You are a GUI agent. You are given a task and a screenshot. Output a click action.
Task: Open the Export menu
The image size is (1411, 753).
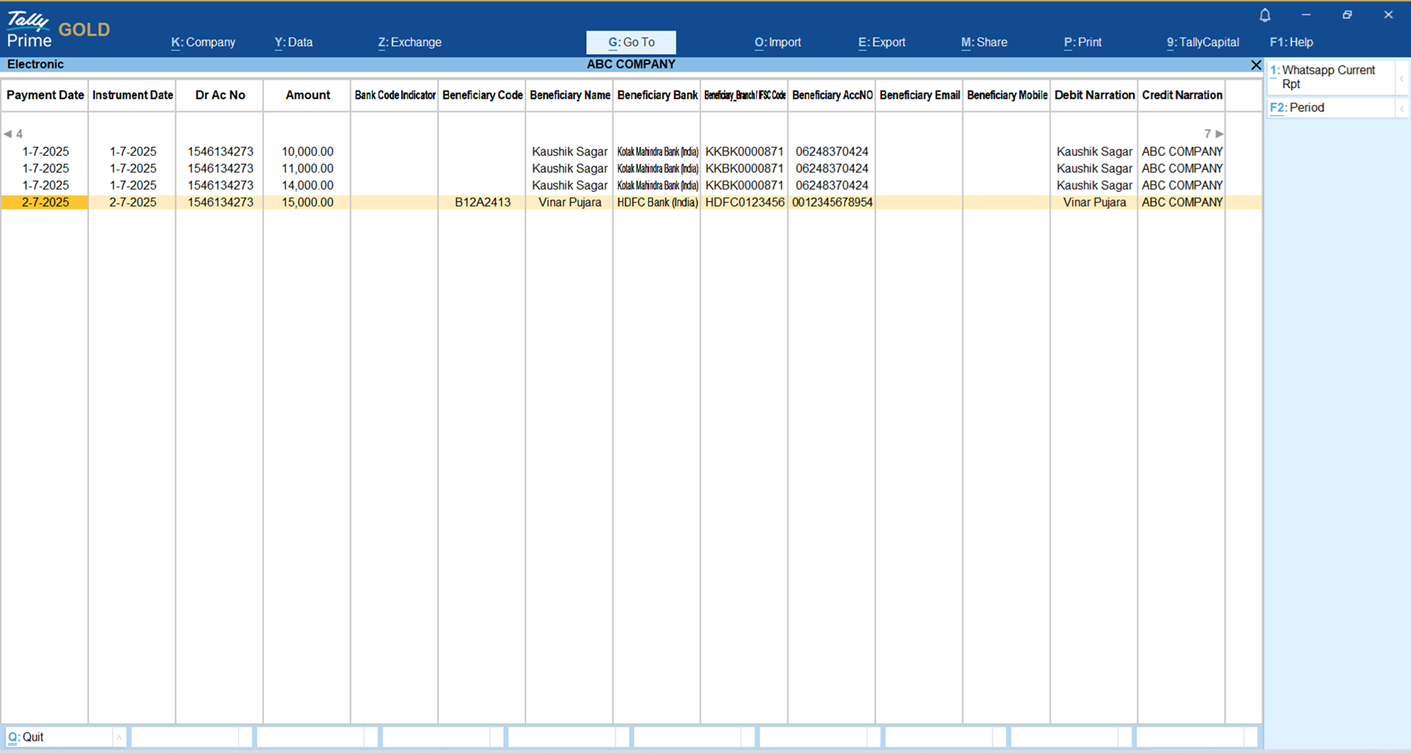(x=882, y=43)
